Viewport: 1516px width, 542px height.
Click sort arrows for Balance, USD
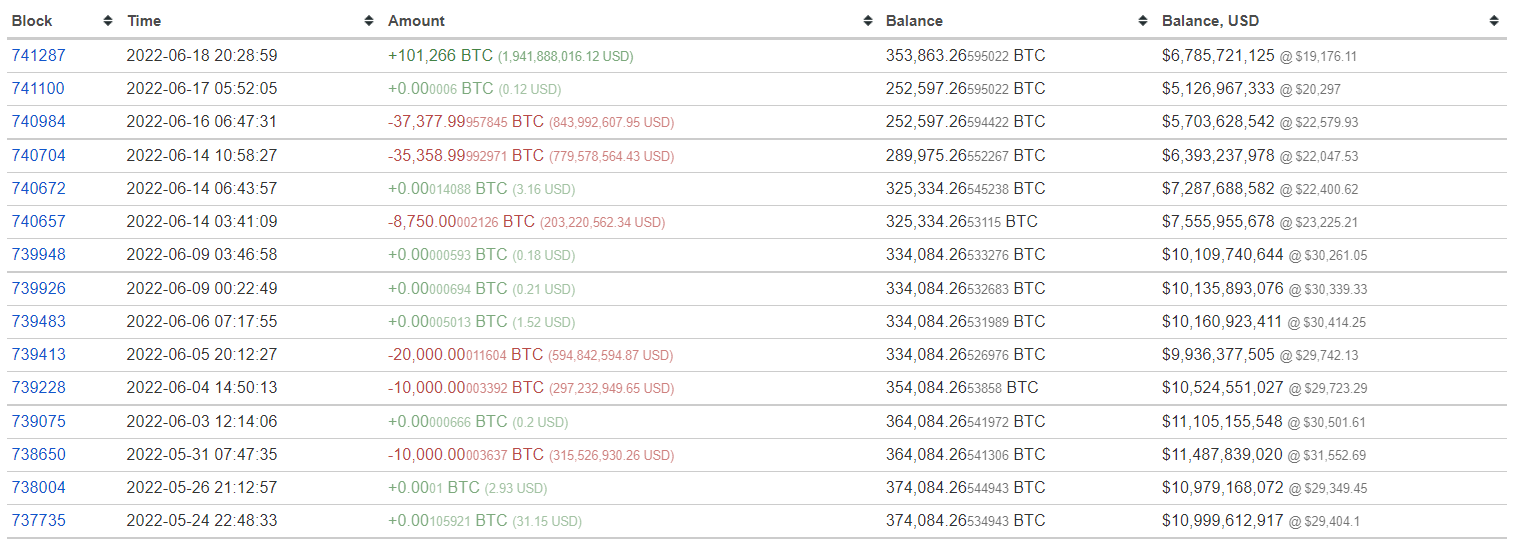coord(1494,21)
